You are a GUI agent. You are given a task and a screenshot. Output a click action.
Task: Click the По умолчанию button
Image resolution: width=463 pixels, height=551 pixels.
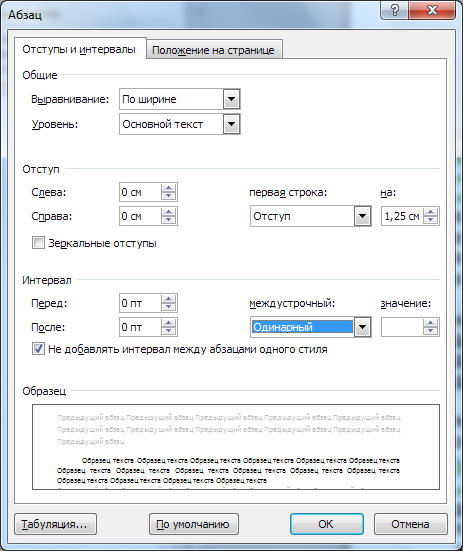(x=194, y=524)
